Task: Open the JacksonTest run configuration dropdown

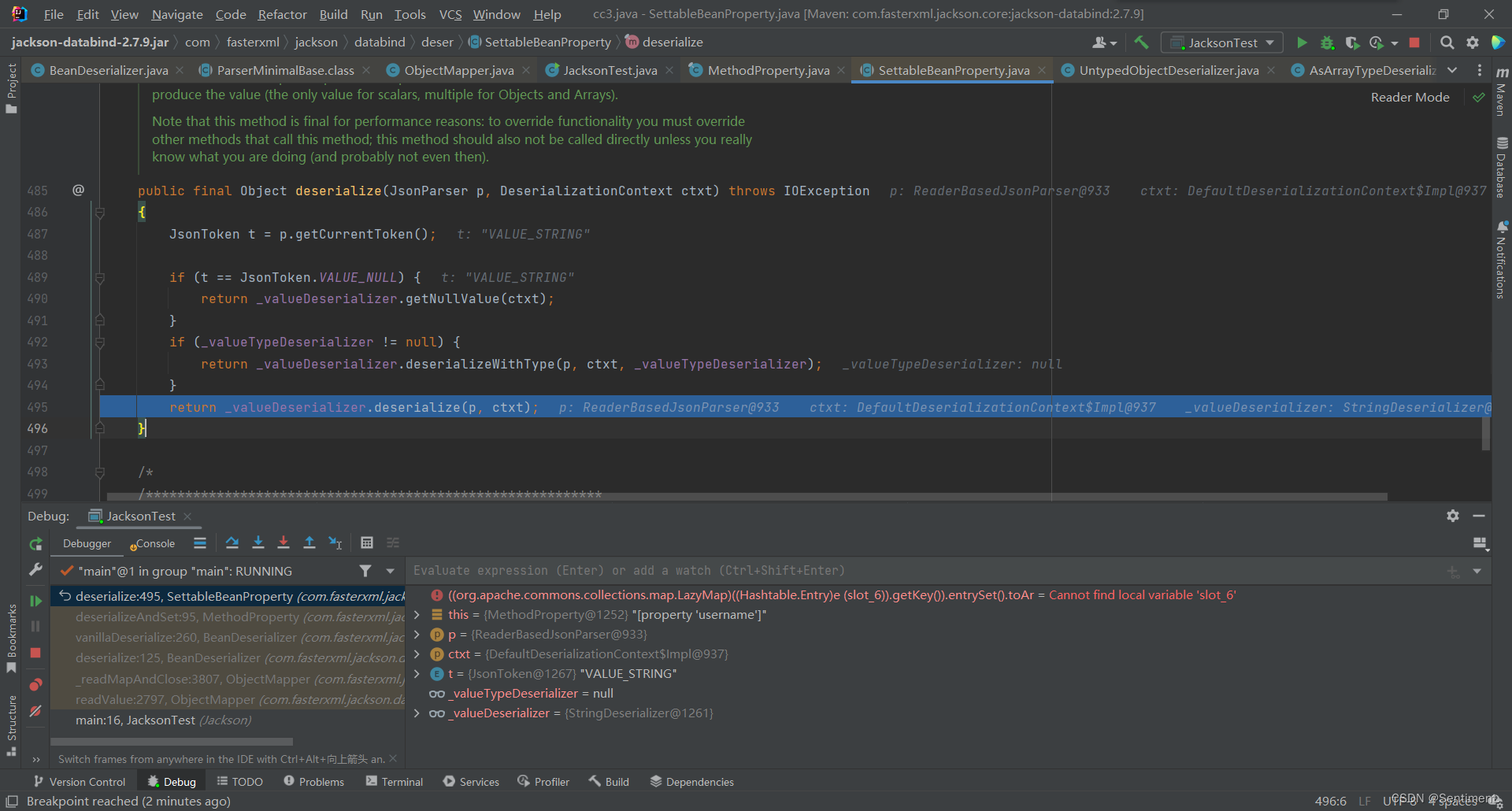Action: point(1222,43)
